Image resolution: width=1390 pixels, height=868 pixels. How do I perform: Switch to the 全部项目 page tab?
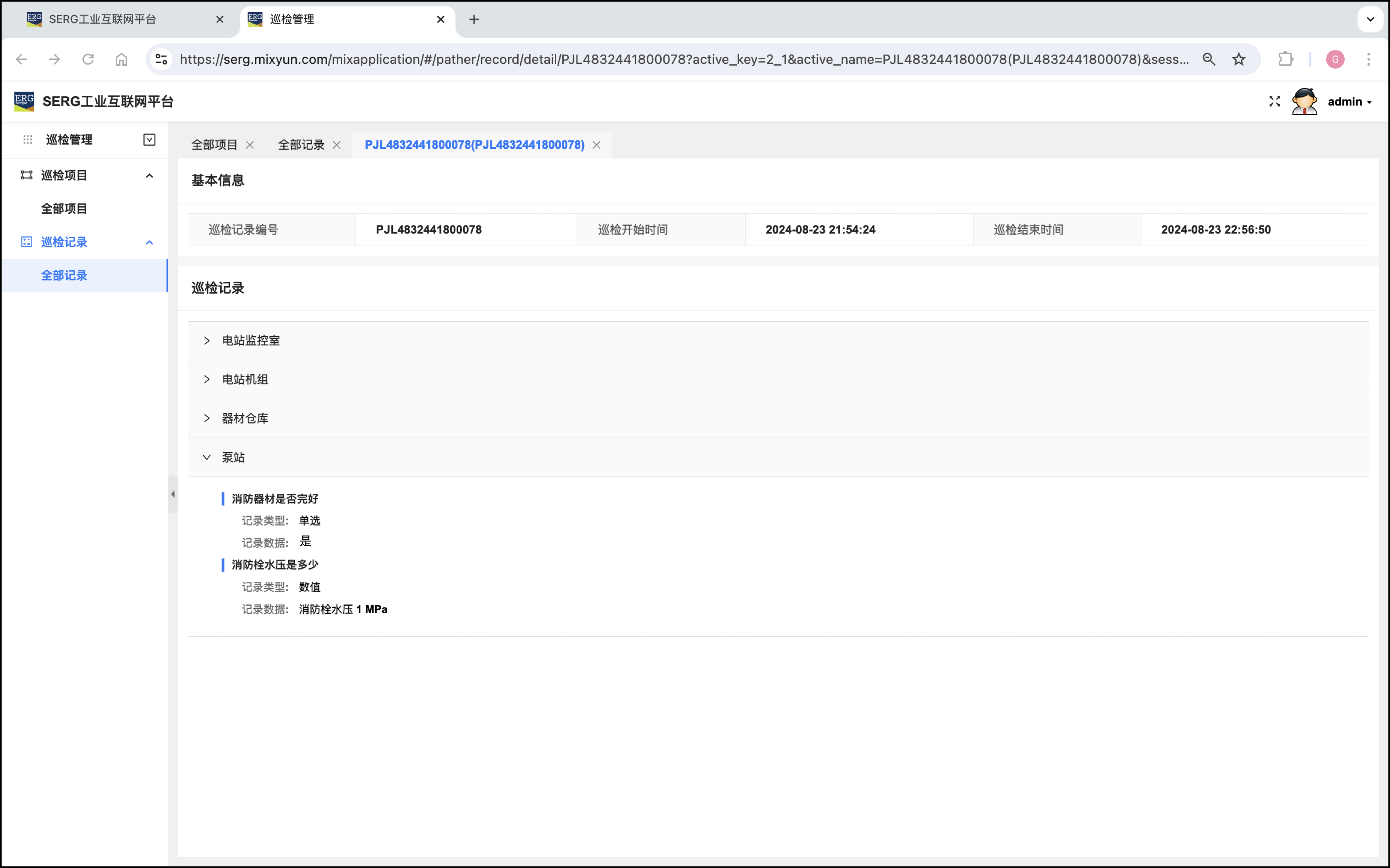pyautogui.click(x=214, y=145)
